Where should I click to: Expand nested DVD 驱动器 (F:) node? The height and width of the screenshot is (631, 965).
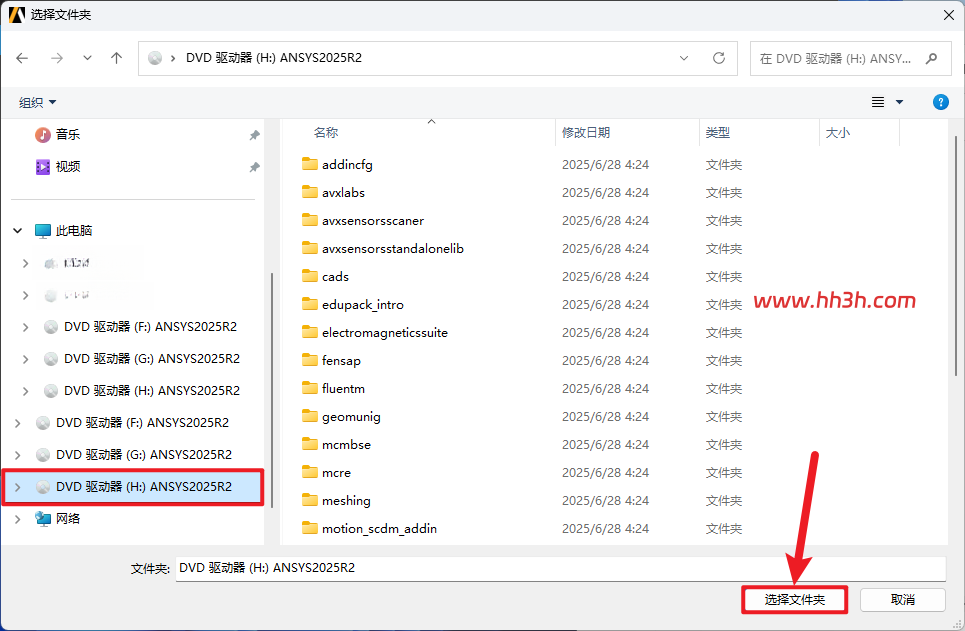[25, 327]
